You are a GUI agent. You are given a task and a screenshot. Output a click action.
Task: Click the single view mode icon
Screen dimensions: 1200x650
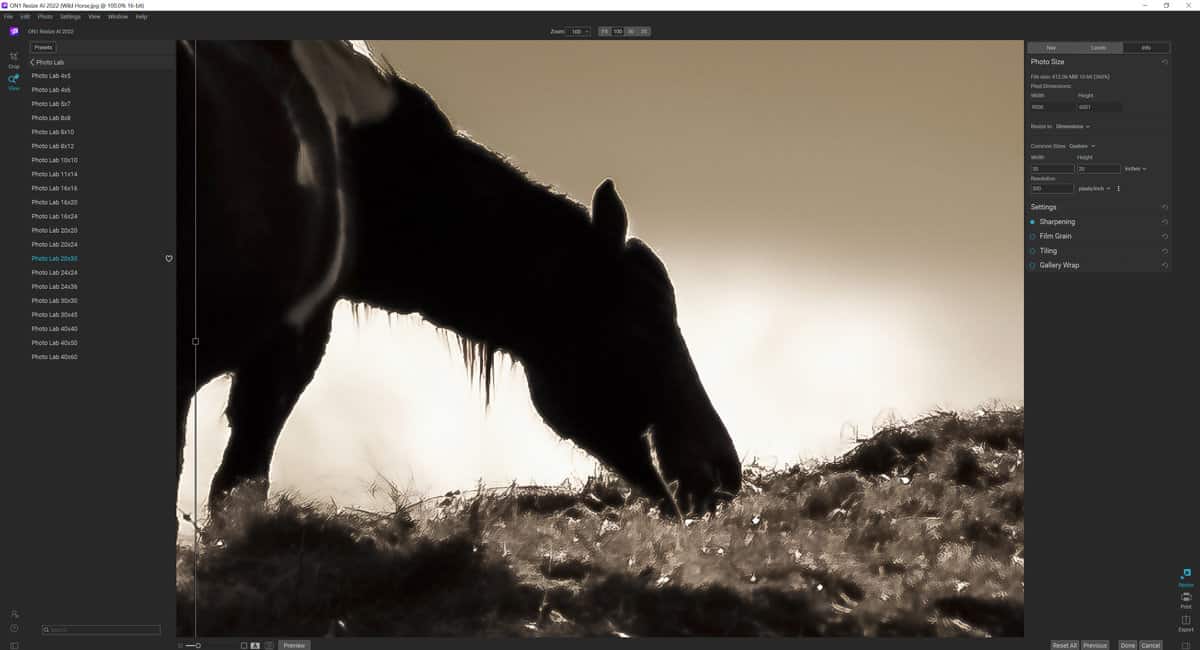(244, 645)
